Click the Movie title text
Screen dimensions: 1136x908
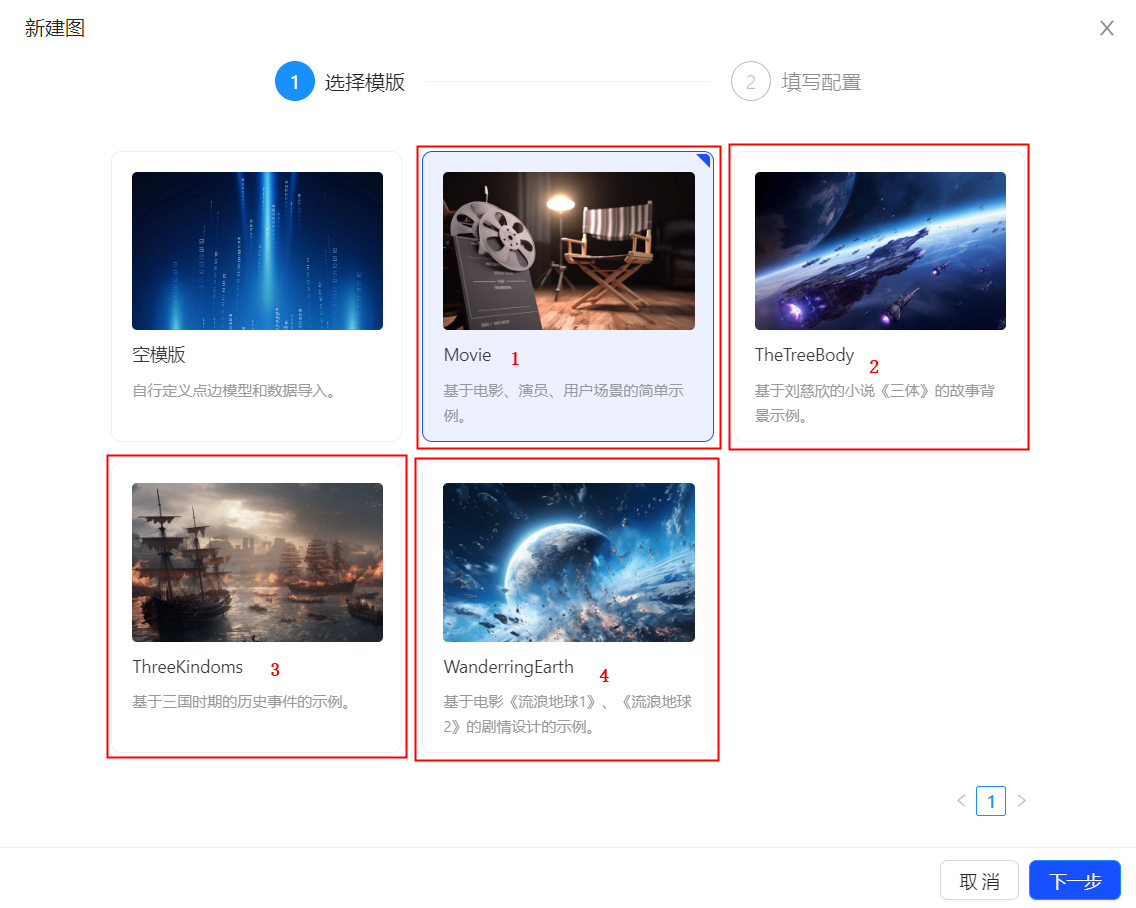tap(467, 355)
